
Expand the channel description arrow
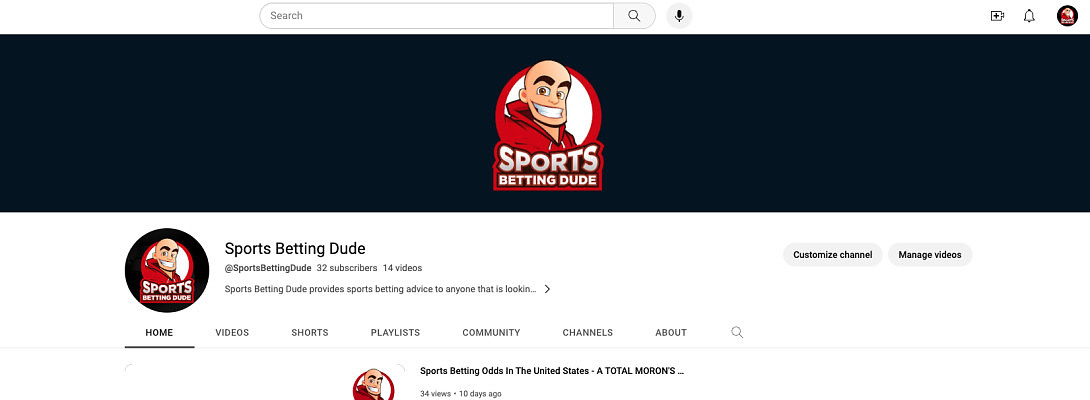[x=547, y=289]
